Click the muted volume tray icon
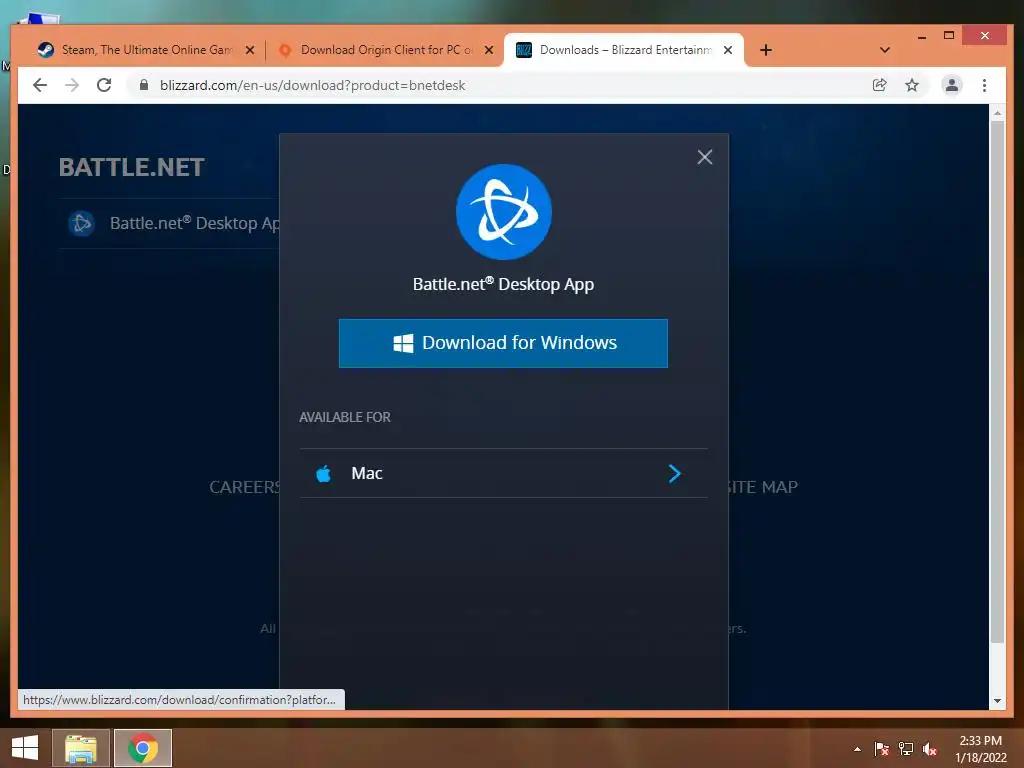 click(930, 749)
